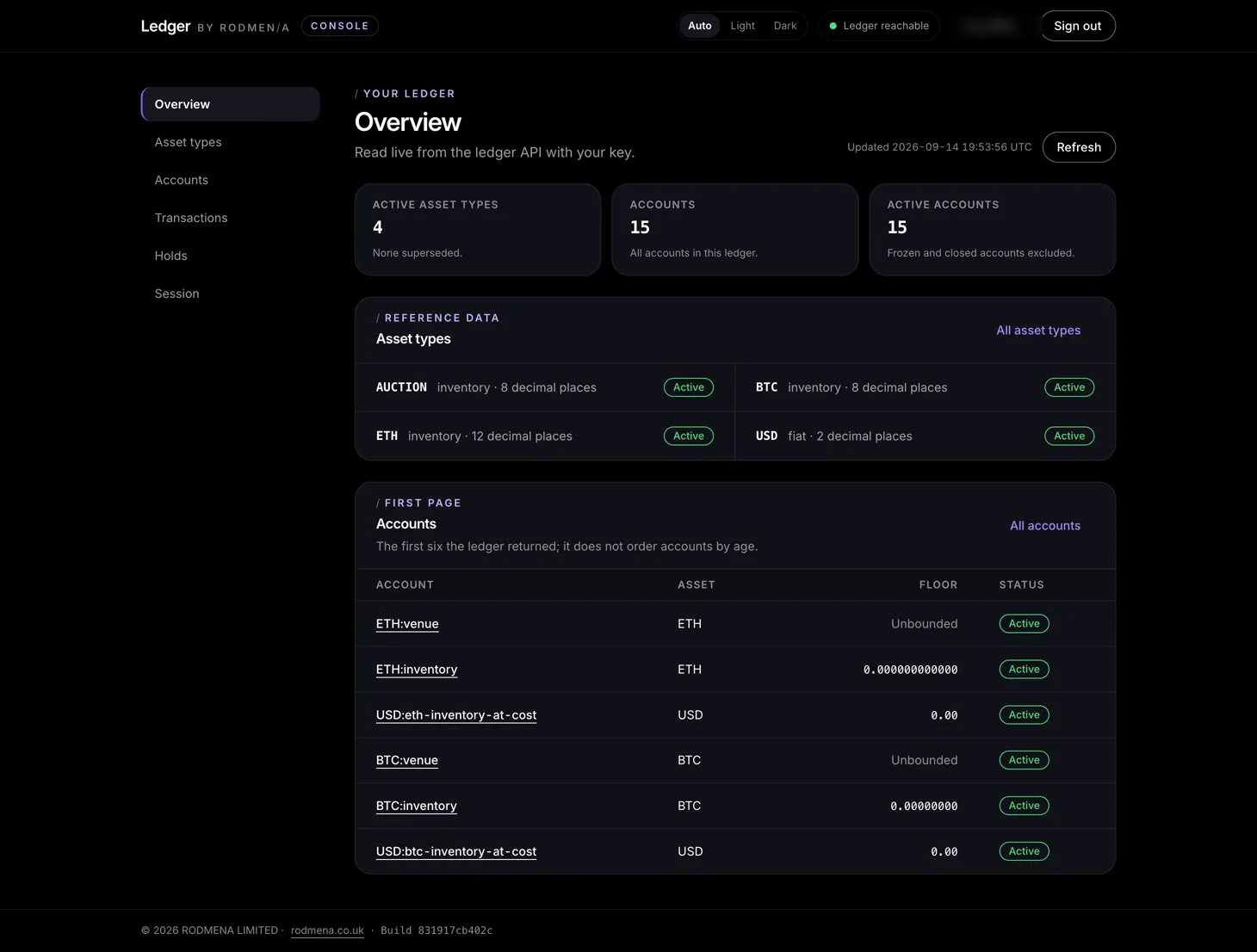This screenshot has height=952, width=1257.
Task: Click the Ledger logo text
Action: (165, 26)
